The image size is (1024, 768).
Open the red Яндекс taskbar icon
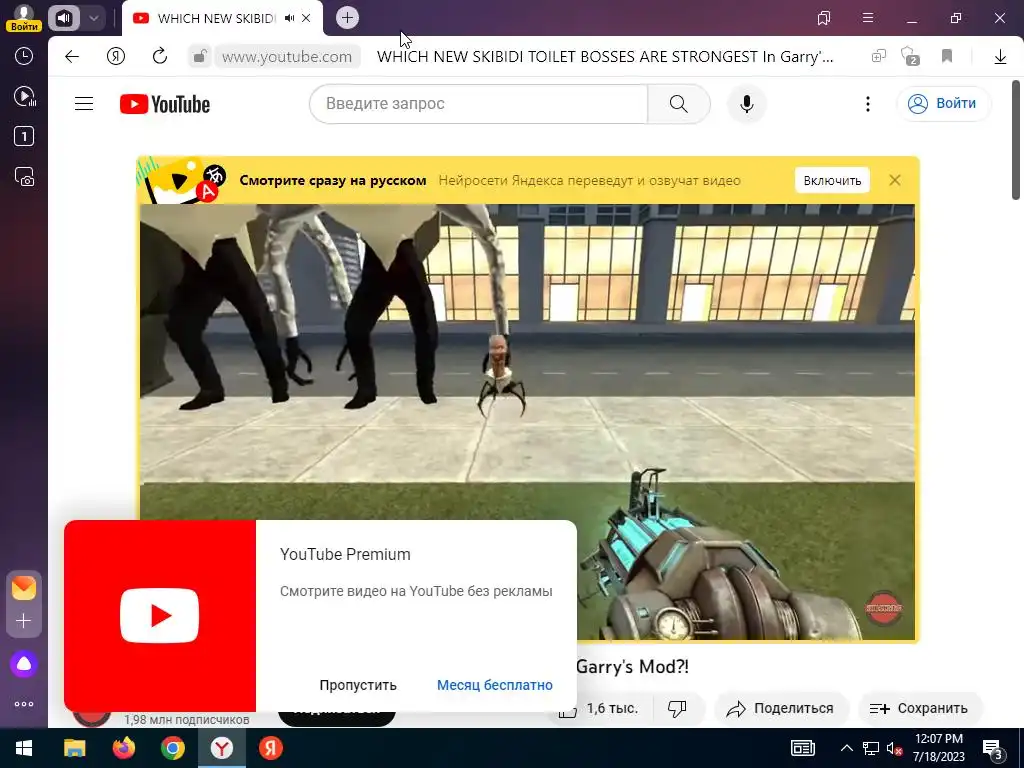coord(270,748)
